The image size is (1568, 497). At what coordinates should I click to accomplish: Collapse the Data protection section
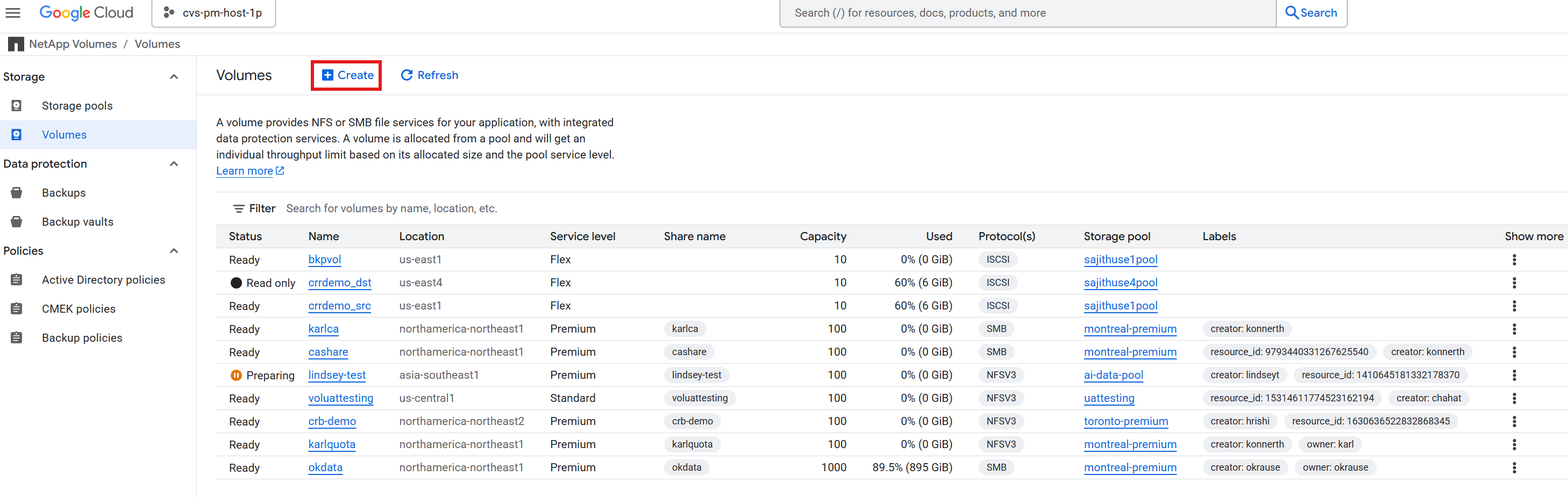tap(174, 164)
